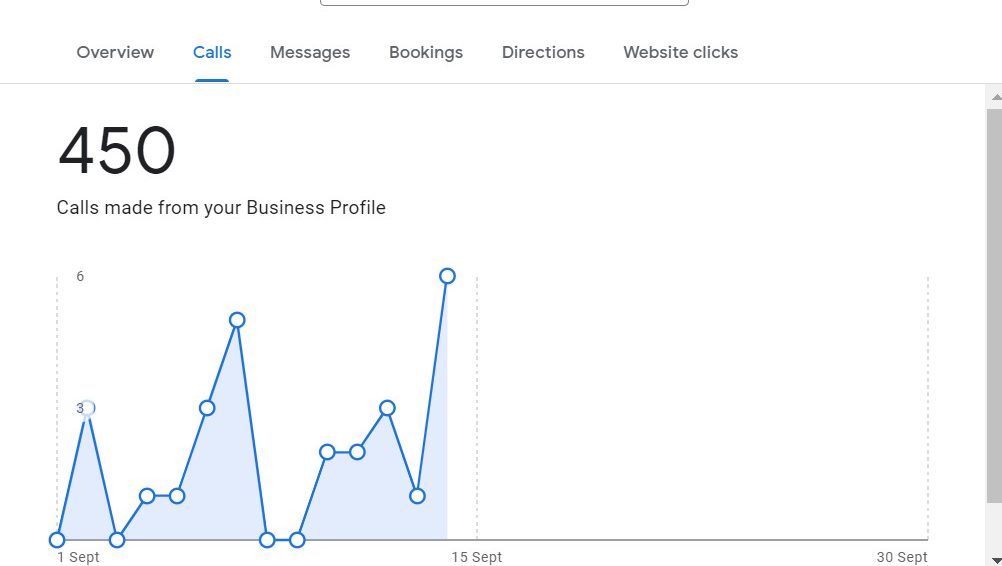Screen dimensions: 1002x566
Task: Go to the Bookings tab
Action: [426, 52]
